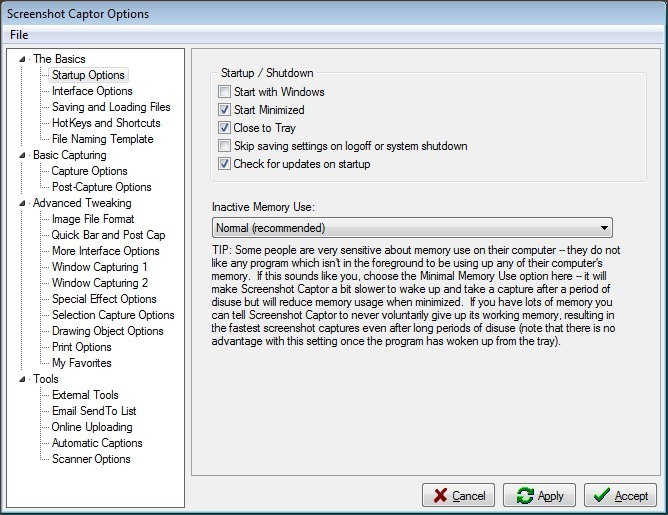Show Scanner Options page
Screen dimensions: 668x515
[91, 459]
